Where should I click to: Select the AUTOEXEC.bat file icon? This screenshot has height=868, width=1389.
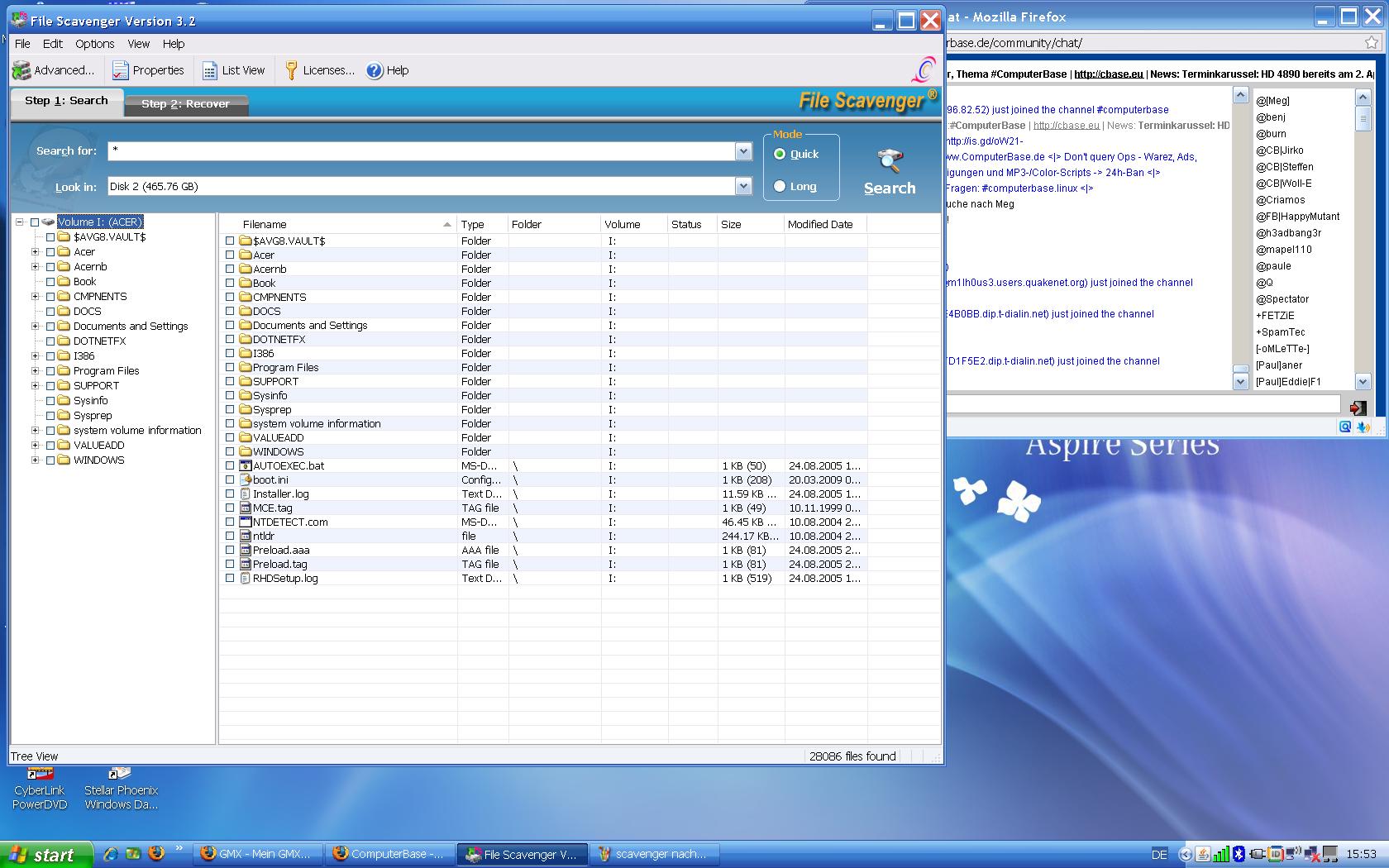(x=246, y=466)
